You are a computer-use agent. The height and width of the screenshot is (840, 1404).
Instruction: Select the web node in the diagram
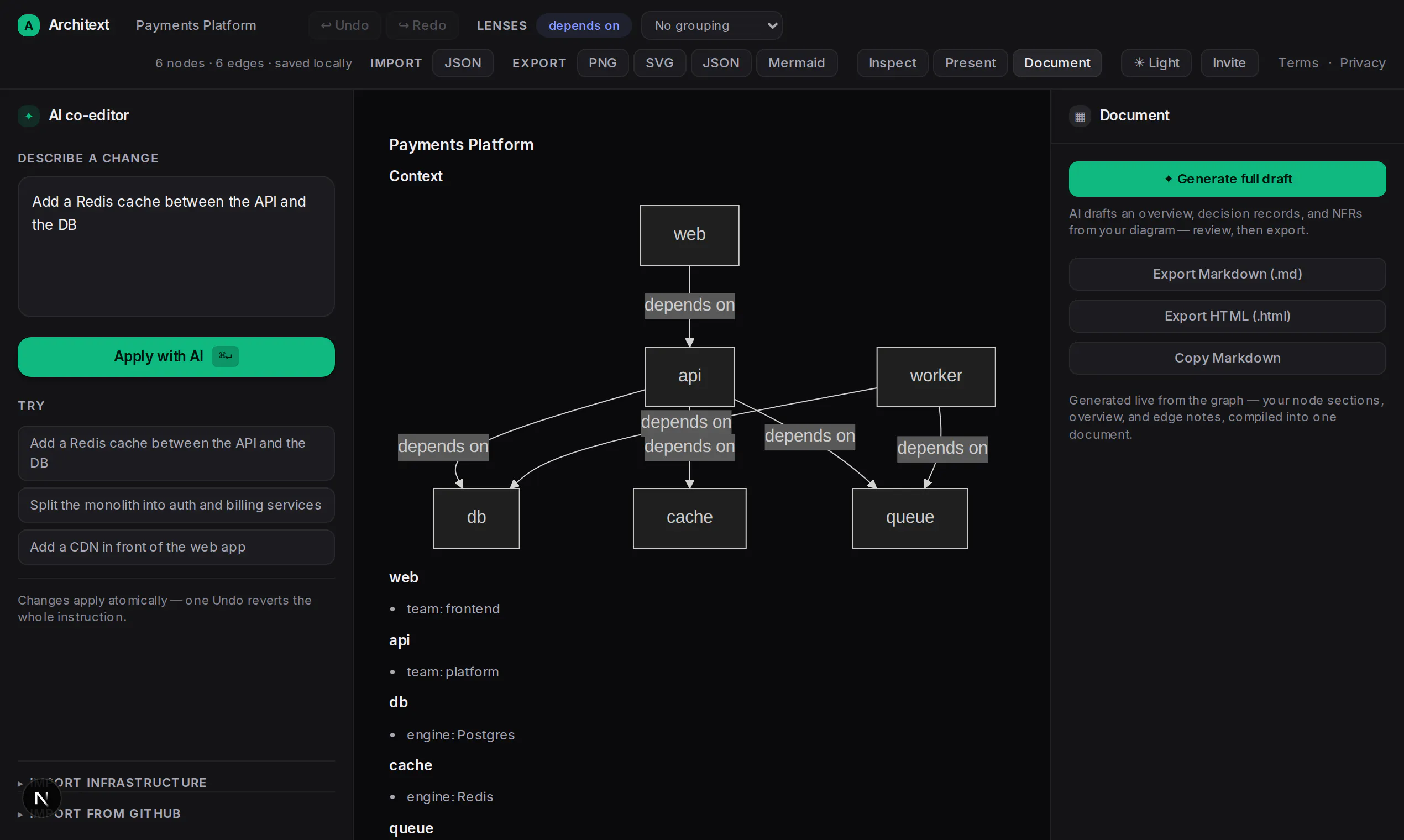tap(689, 235)
